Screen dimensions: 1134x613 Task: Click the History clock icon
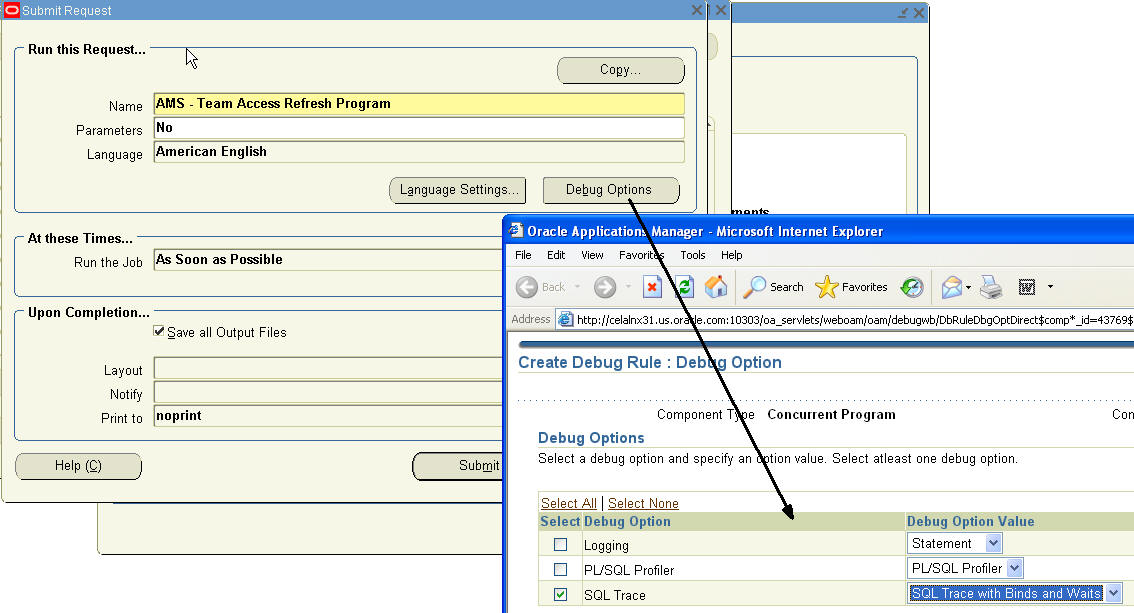click(912, 287)
